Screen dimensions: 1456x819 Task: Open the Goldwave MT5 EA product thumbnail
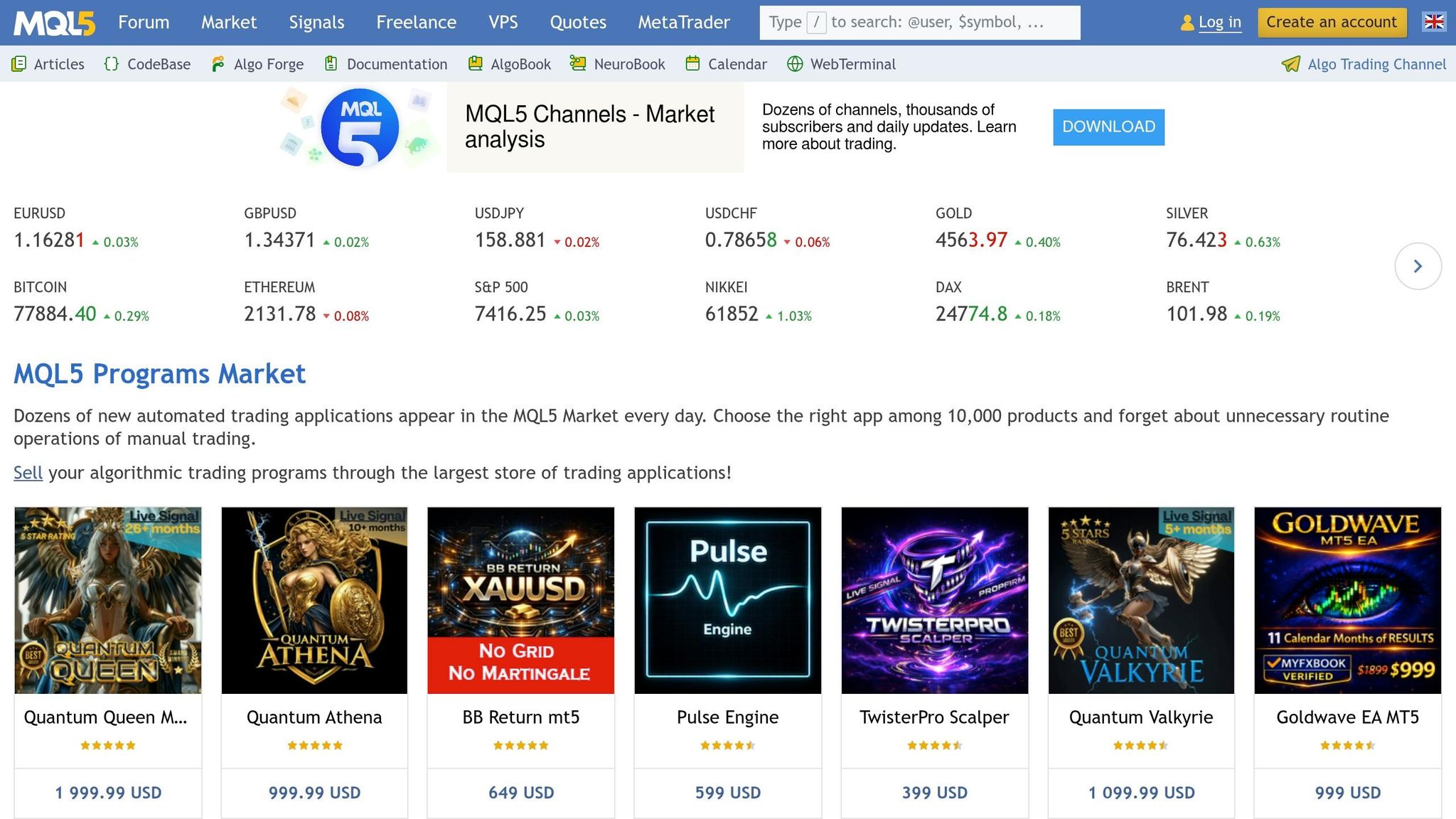1348,601
